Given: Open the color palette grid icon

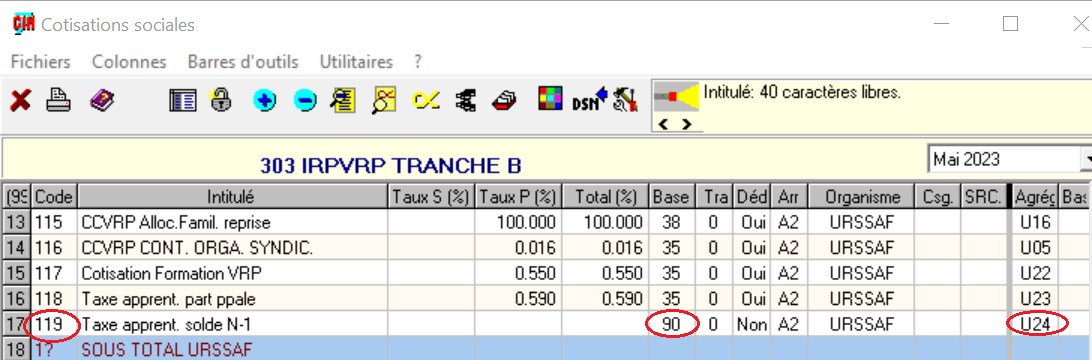Looking at the screenshot, I should pos(550,99).
